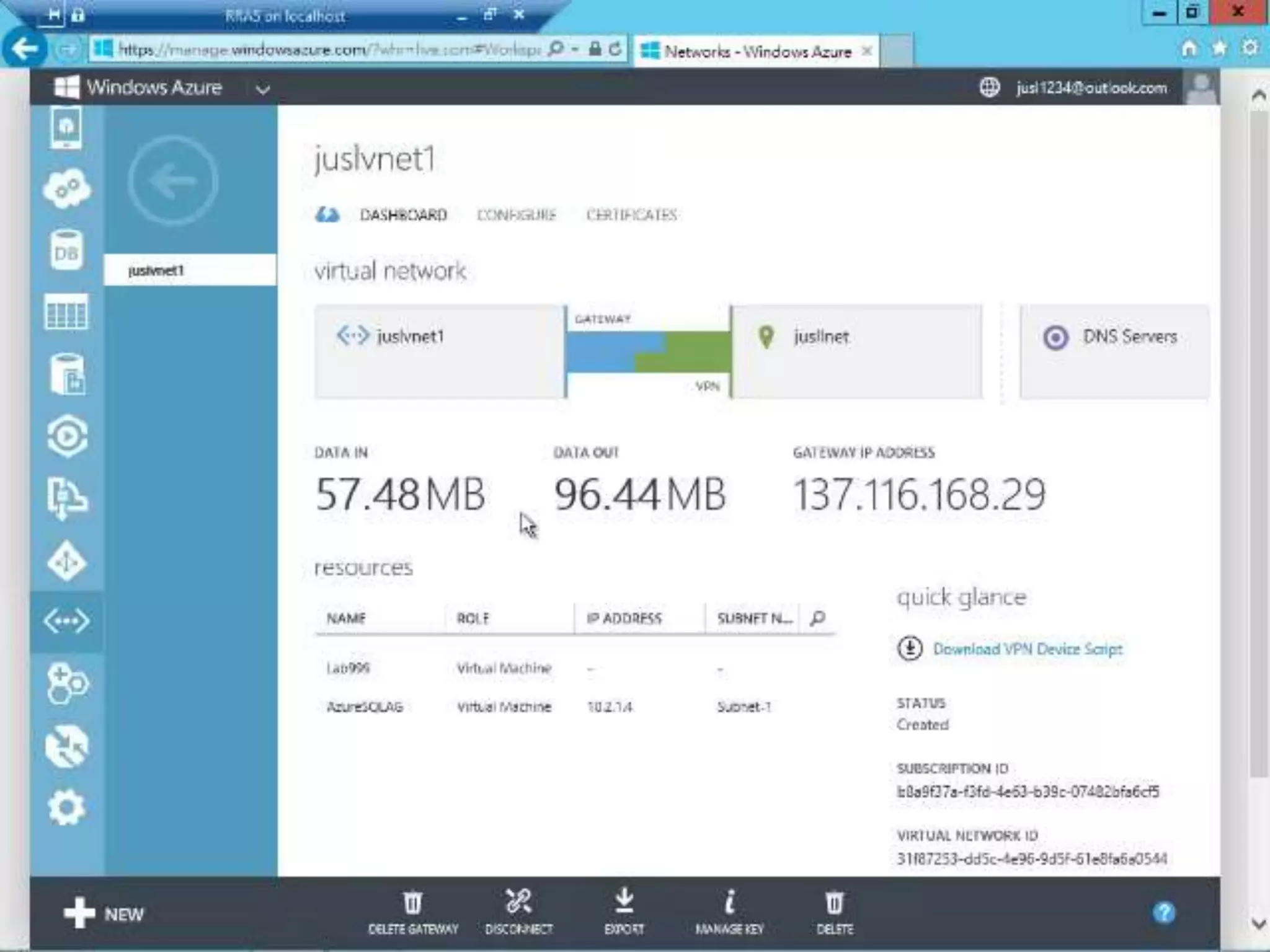Click the subscription ID value
This screenshot has height=952, width=1270.
coord(1028,791)
